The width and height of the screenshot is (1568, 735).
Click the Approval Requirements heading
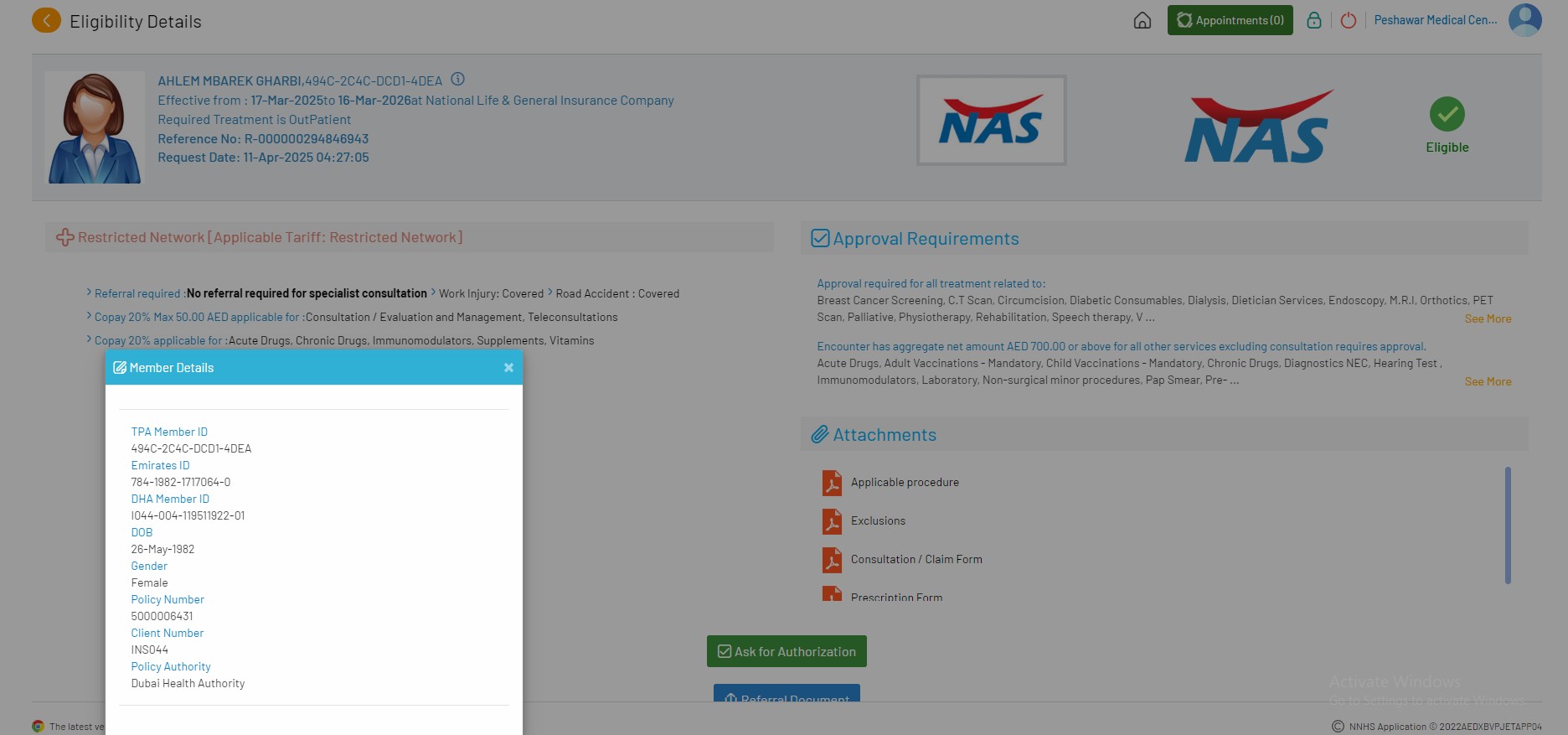click(x=926, y=239)
